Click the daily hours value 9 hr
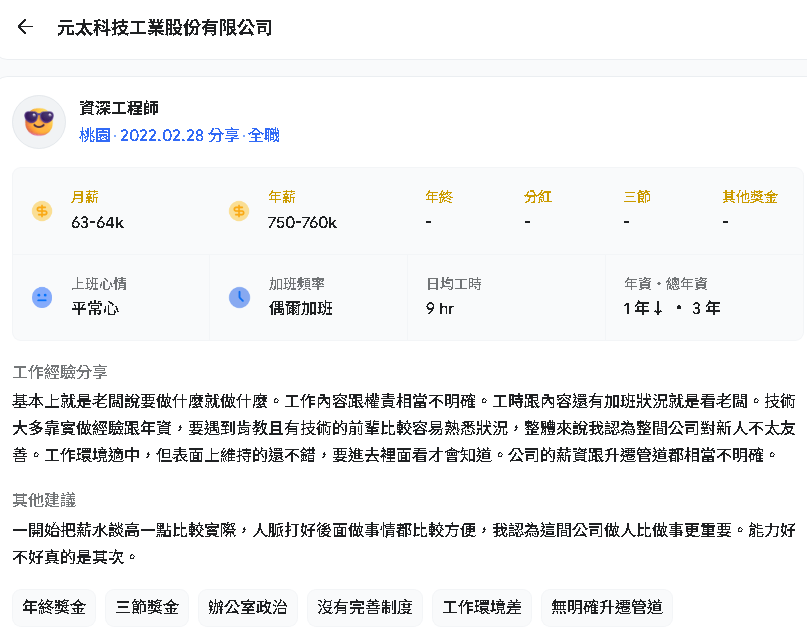This screenshot has height=629, width=807. coord(440,308)
